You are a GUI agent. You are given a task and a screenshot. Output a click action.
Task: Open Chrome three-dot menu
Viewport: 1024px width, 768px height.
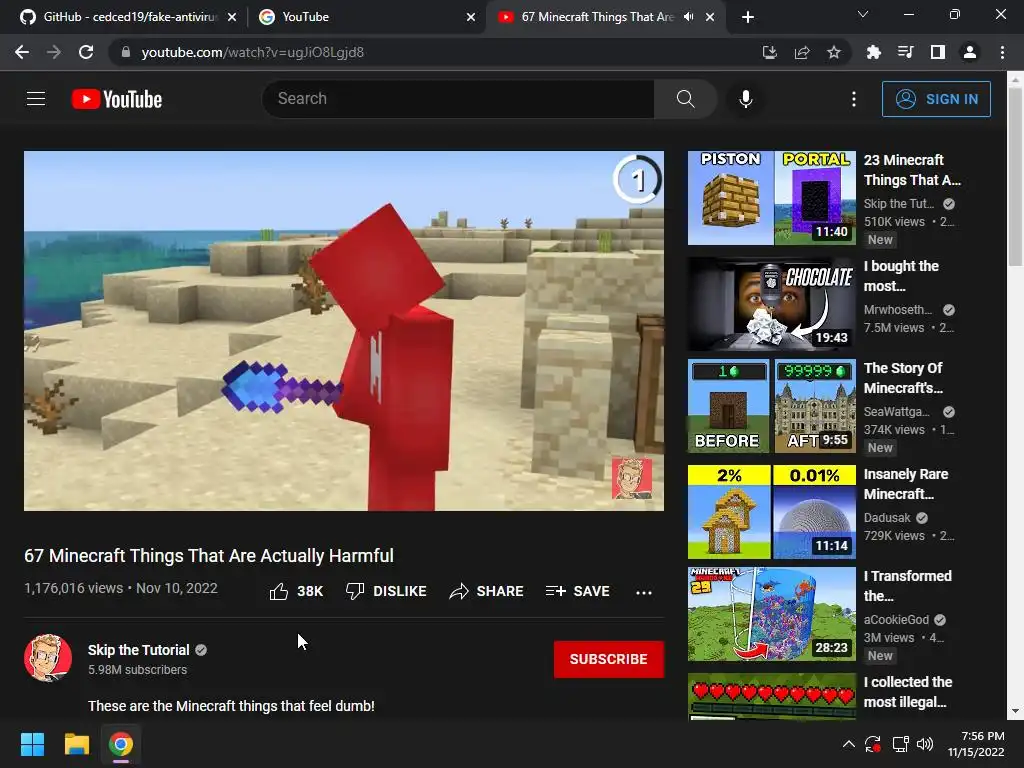[x=1002, y=52]
